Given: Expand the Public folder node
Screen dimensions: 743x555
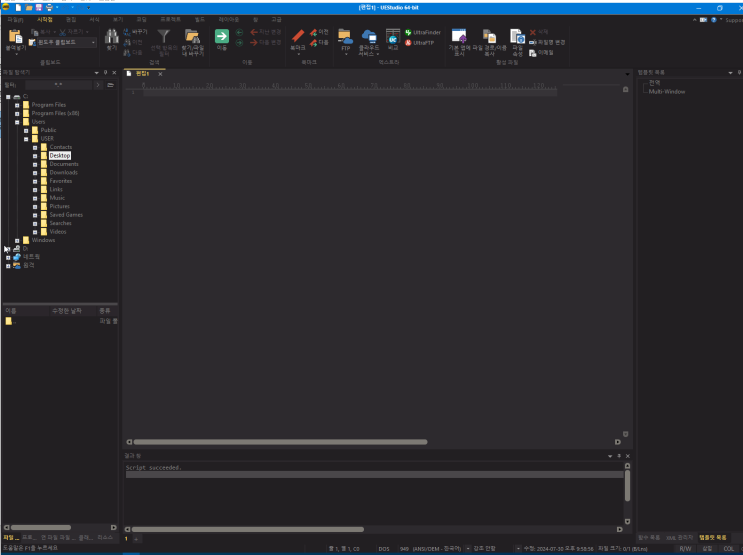Looking at the screenshot, I should point(26,130).
